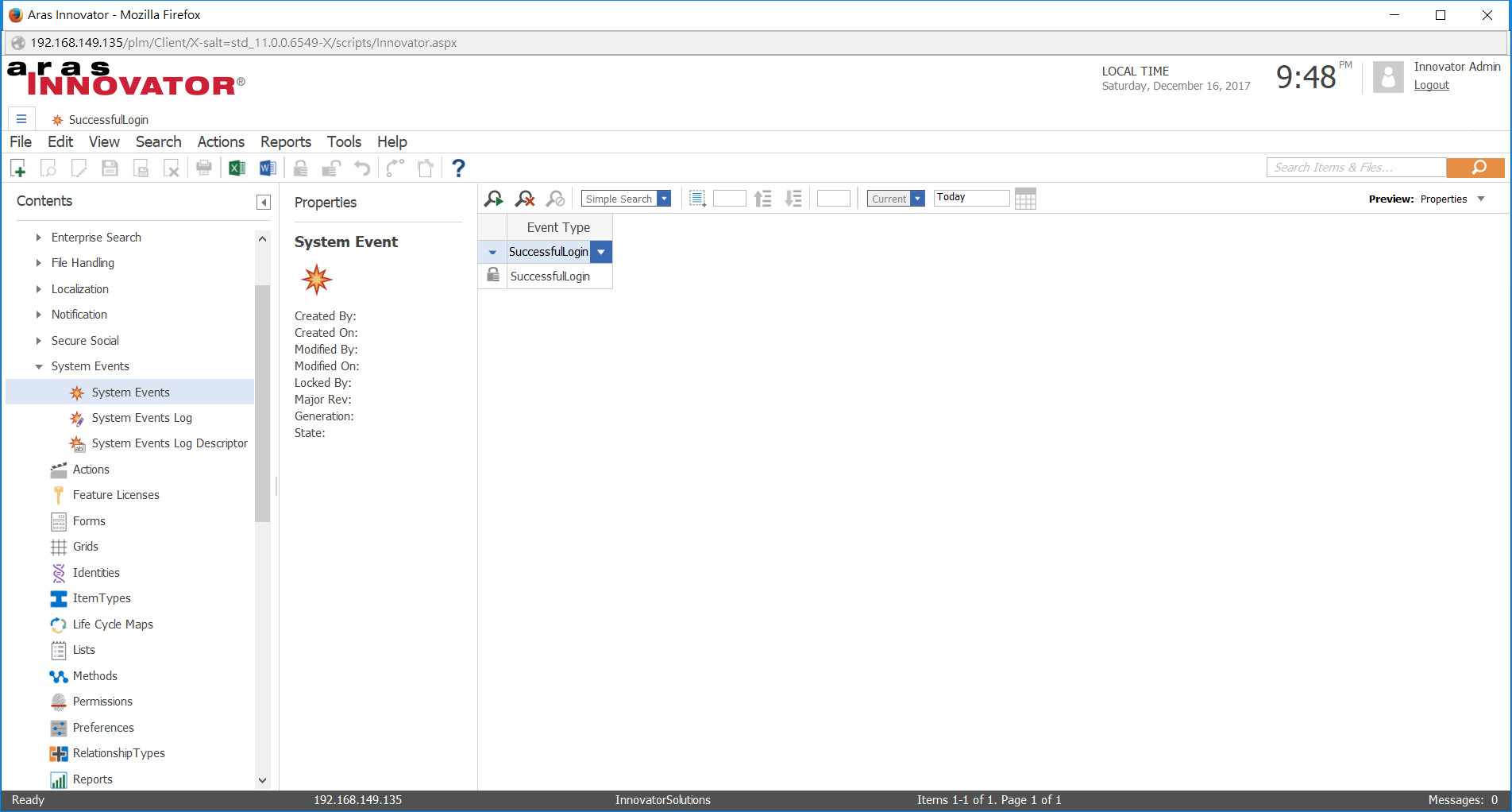1512x812 pixels.
Task: Click the next page arrow icon
Action: [793, 199]
